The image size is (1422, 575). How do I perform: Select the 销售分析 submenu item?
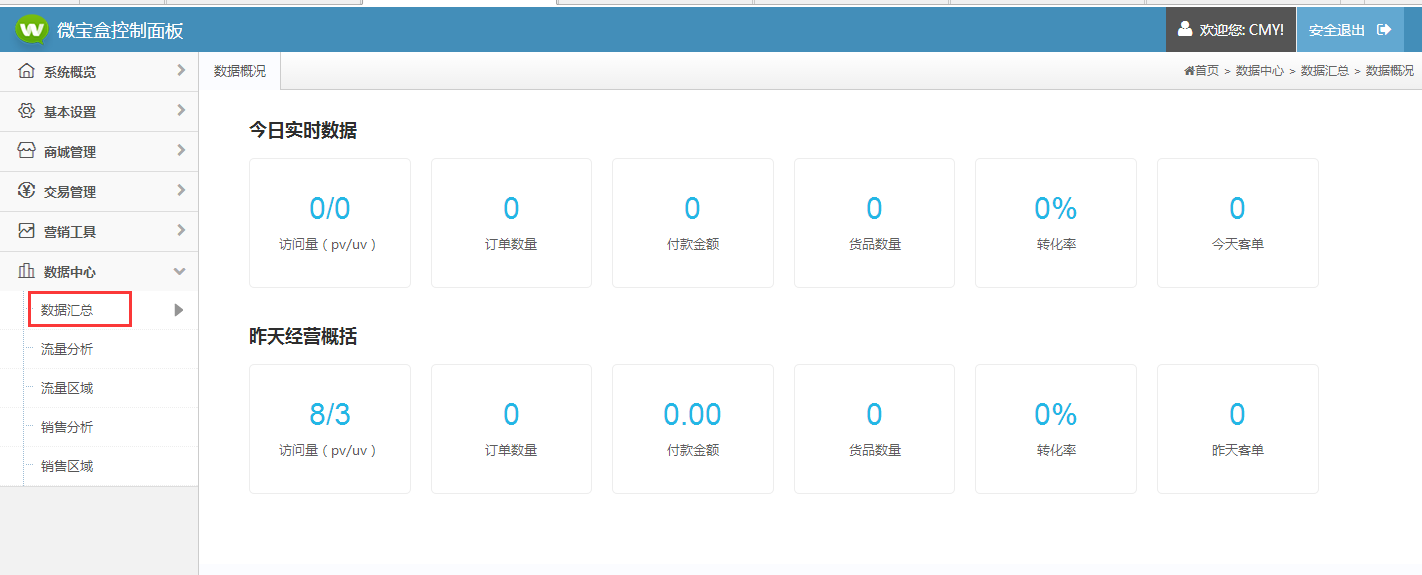pos(67,427)
